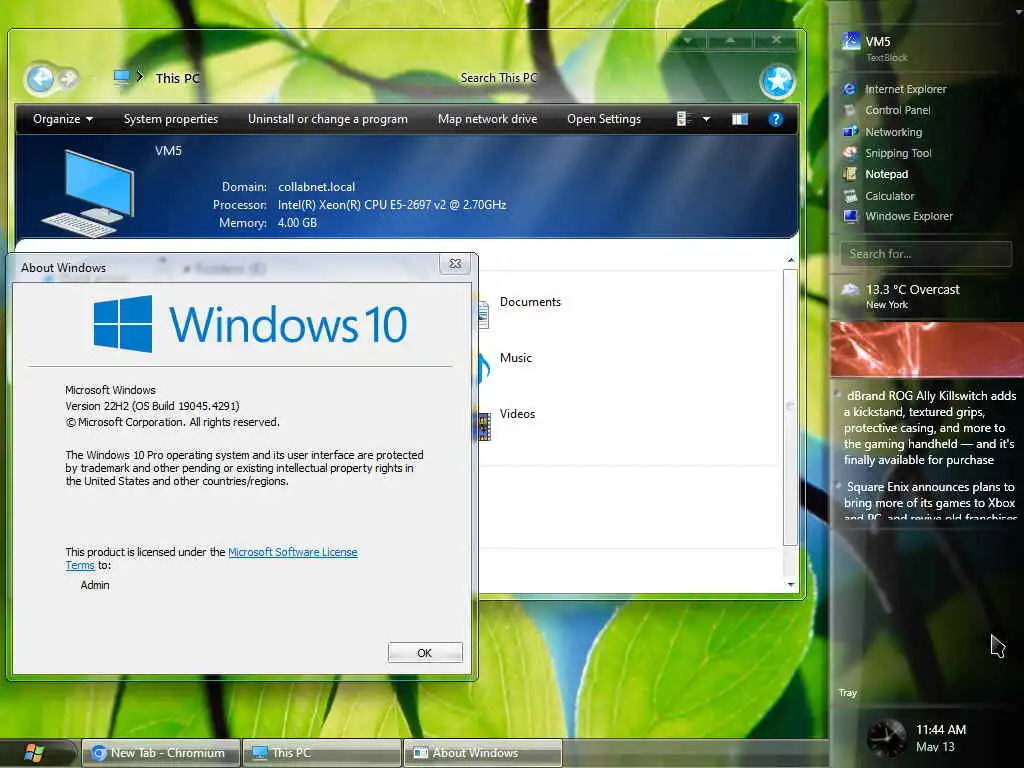Close the About Windows dialog
This screenshot has width=1024, height=768.
click(455, 264)
